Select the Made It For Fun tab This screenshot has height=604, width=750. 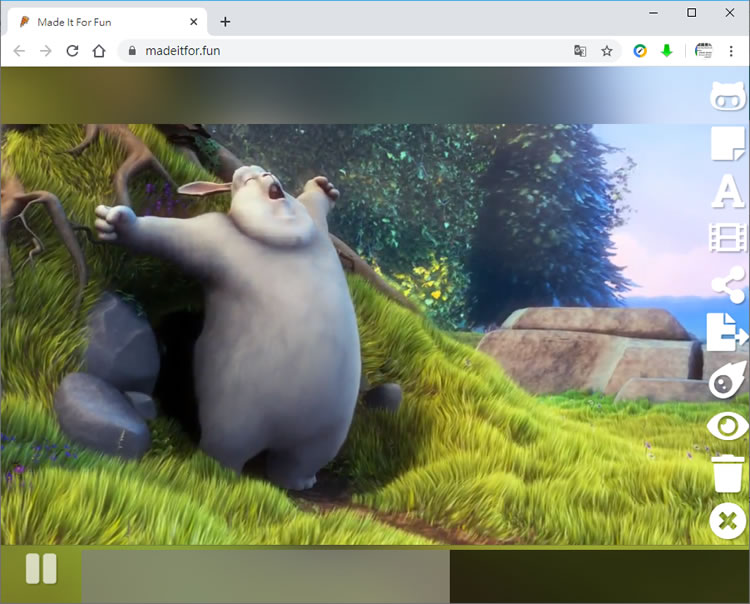(x=100, y=22)
